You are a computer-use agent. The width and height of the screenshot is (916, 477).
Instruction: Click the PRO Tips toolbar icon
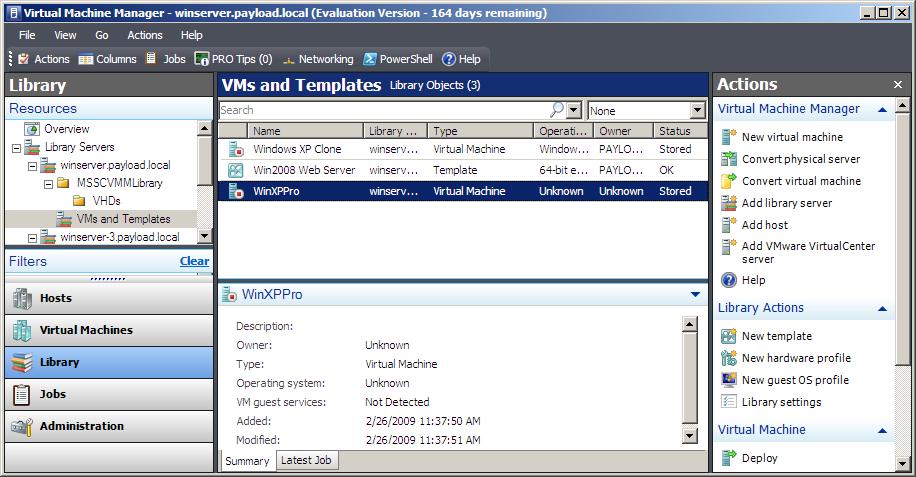click(202, 59)
